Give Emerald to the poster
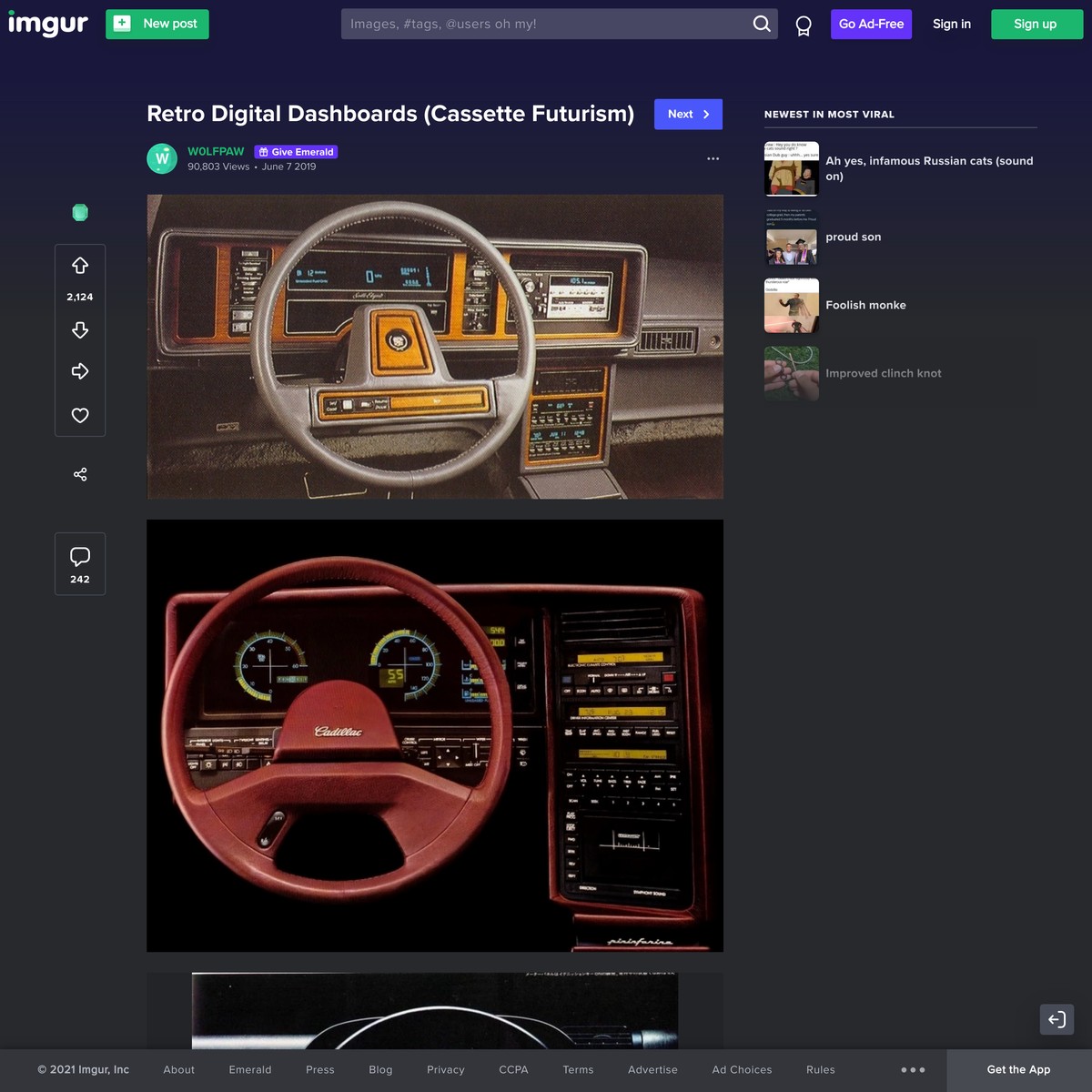Screen dimensions: 1092x1092 pyautogui.click(x=296, y=152)
